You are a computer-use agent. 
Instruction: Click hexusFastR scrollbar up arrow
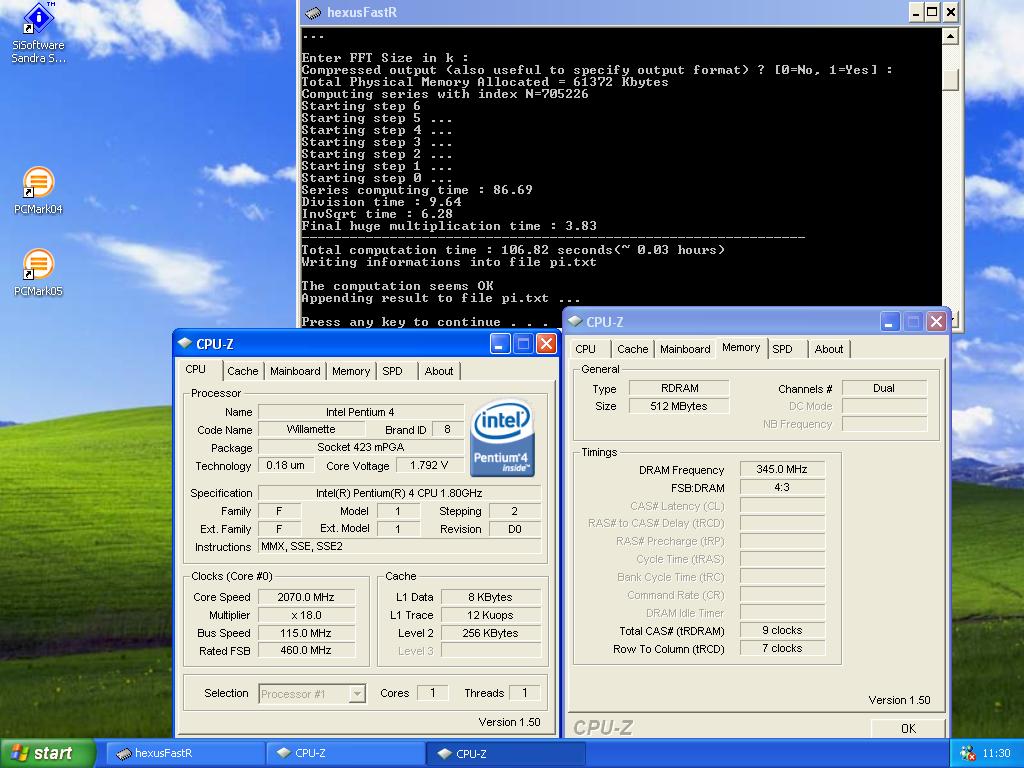(950, 36)
